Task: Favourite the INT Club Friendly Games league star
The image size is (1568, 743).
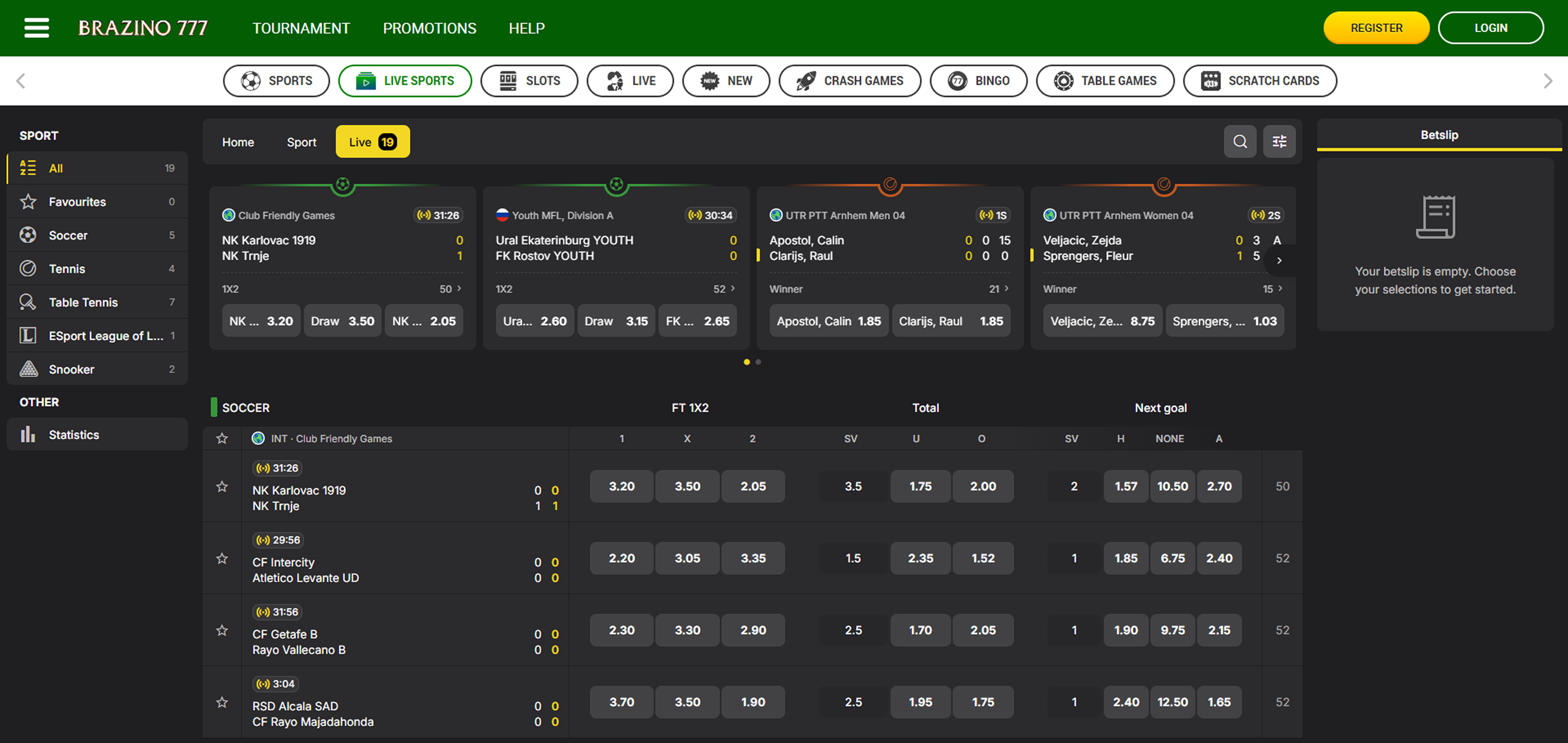Action: (222, 439)
